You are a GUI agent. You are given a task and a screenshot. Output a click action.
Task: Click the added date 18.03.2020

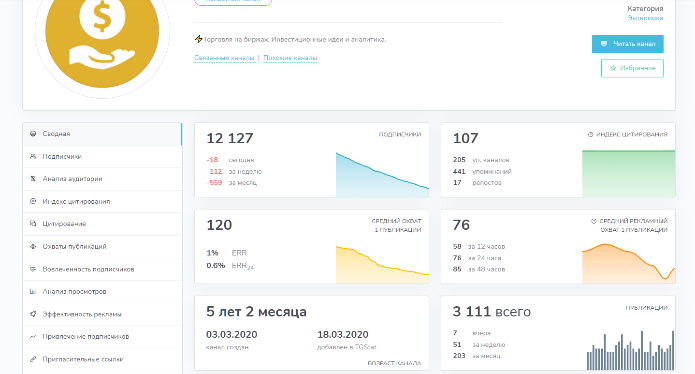click(x=343, y=335)
